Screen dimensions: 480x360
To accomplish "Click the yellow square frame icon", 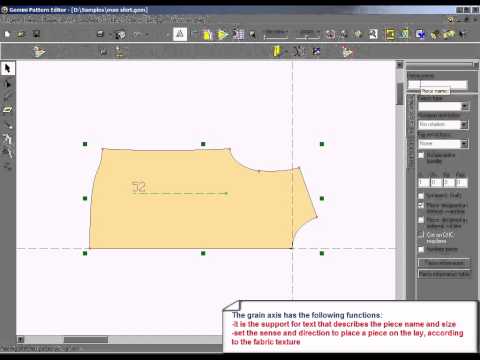I will tap(390, 34).
